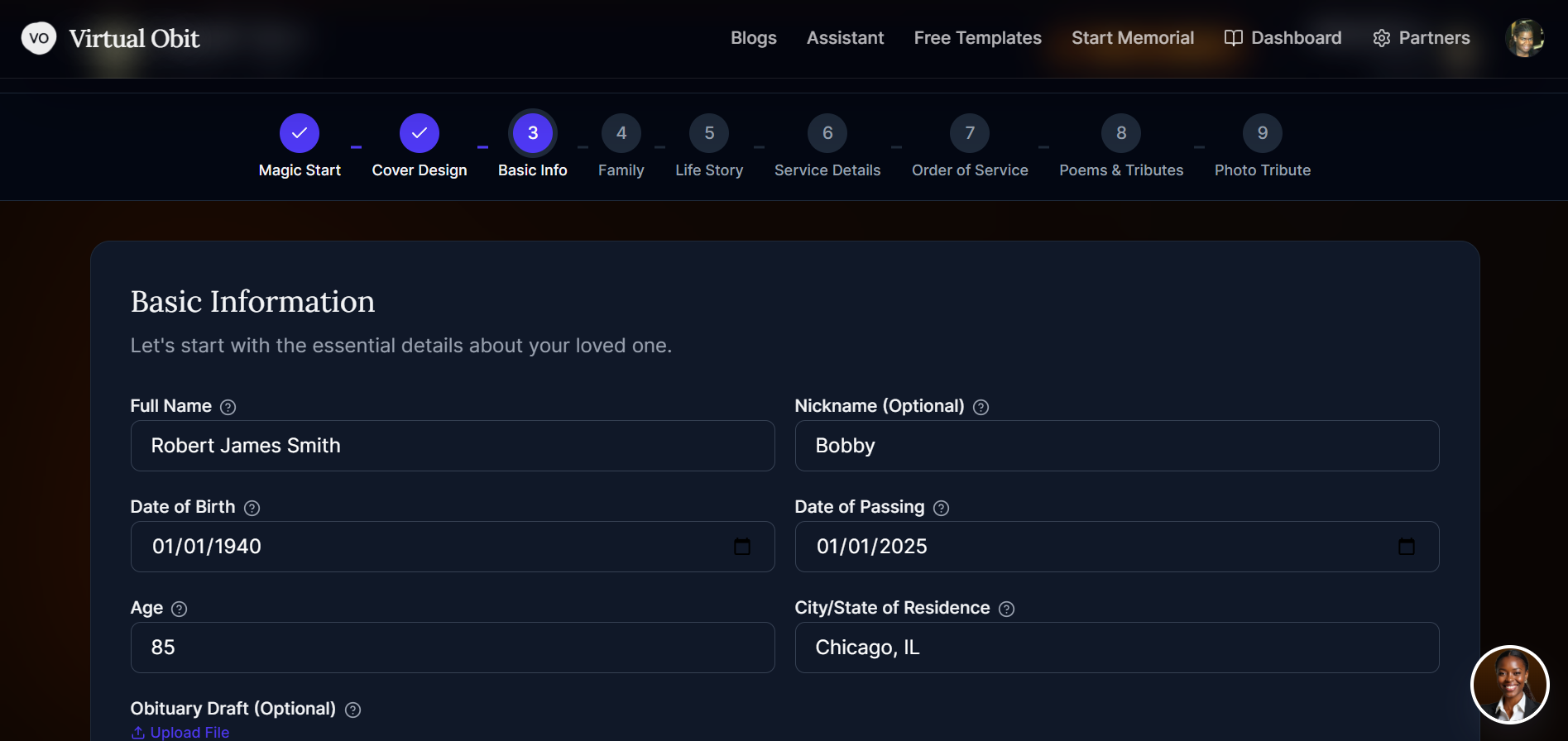1568x741 pixels.
Task: Click the Obituary Draft help icon
Action: coord(352,710)
